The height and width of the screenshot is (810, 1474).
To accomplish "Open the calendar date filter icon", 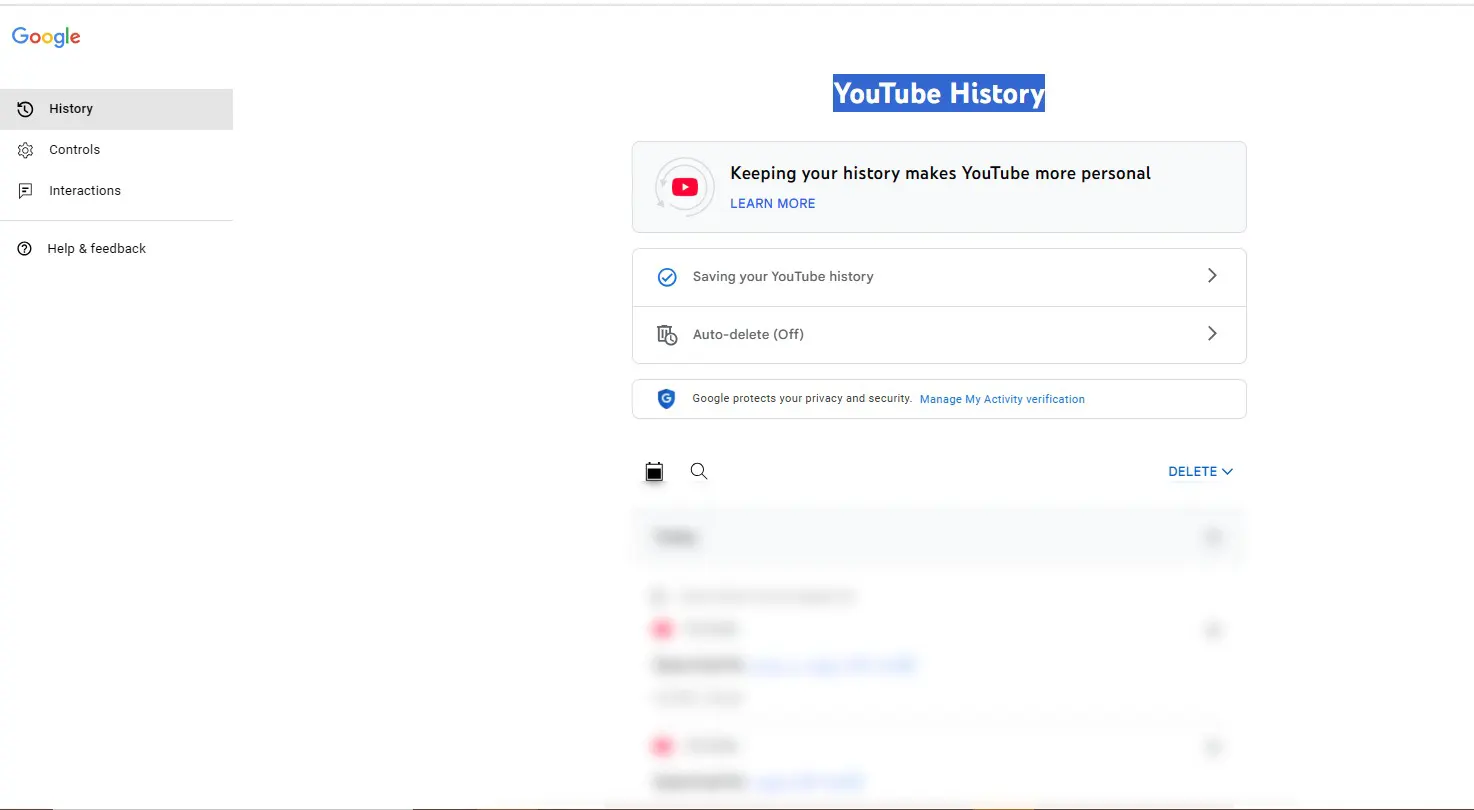I will click(654, 472).
